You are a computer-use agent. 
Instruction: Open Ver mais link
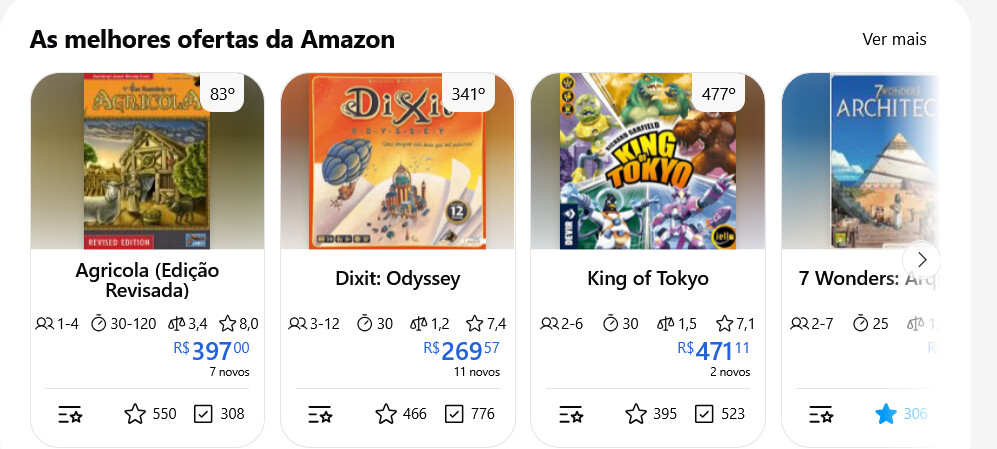[x=894, y=39]
